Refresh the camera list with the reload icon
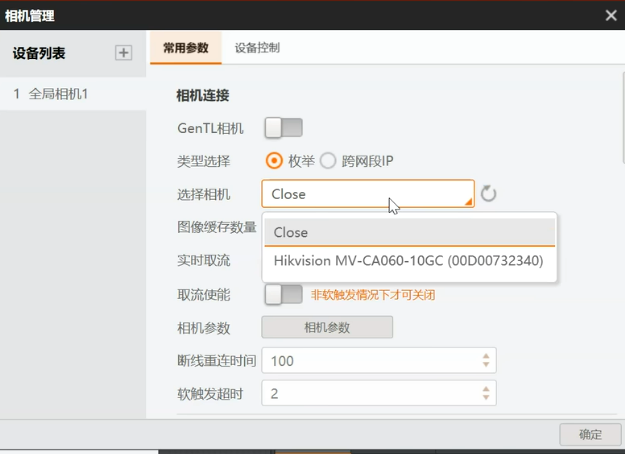The width and height of the screenshot is (625, 454). 488,194
